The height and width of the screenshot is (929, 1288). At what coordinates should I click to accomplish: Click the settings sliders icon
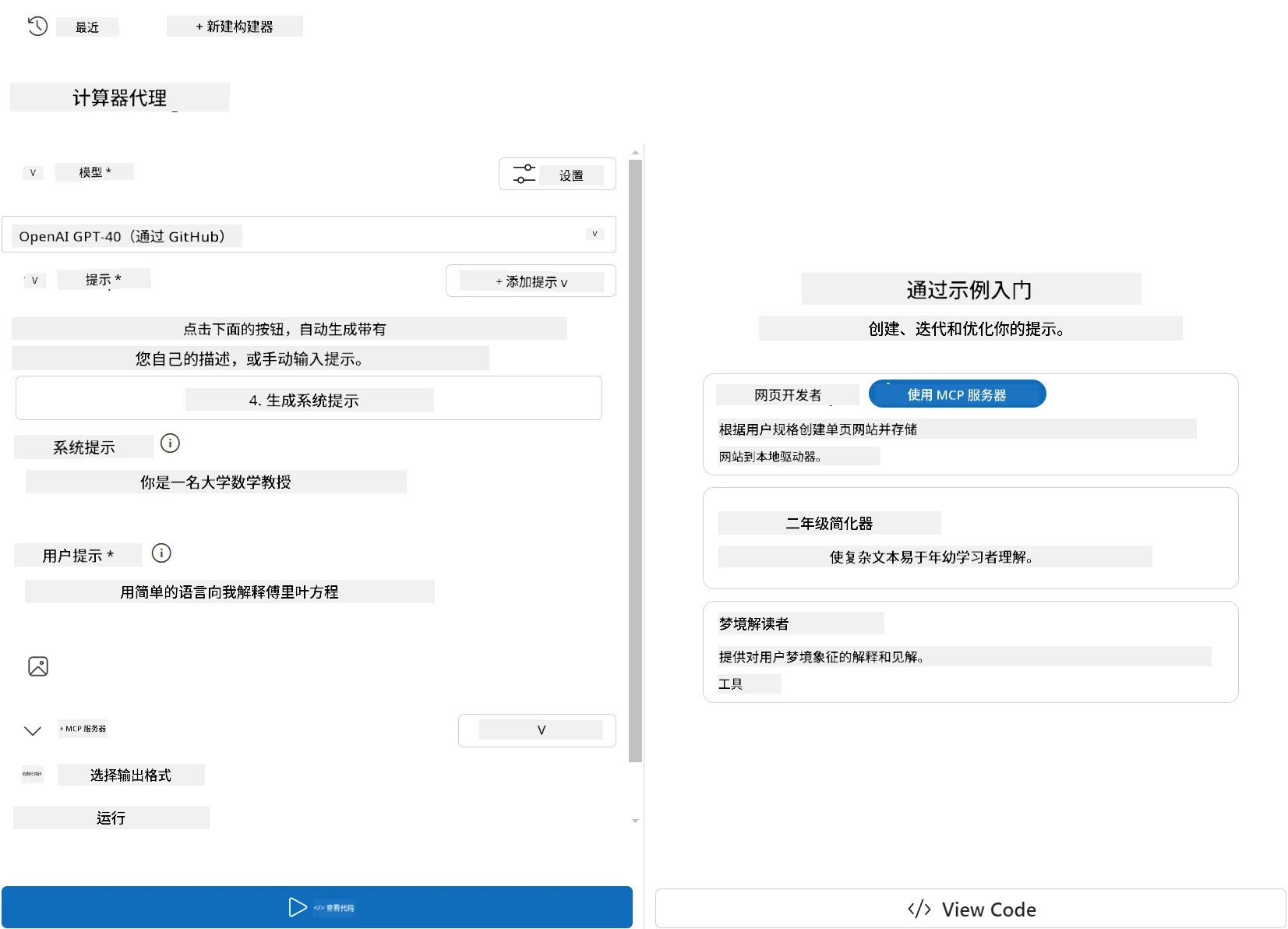tap(524, 174)
